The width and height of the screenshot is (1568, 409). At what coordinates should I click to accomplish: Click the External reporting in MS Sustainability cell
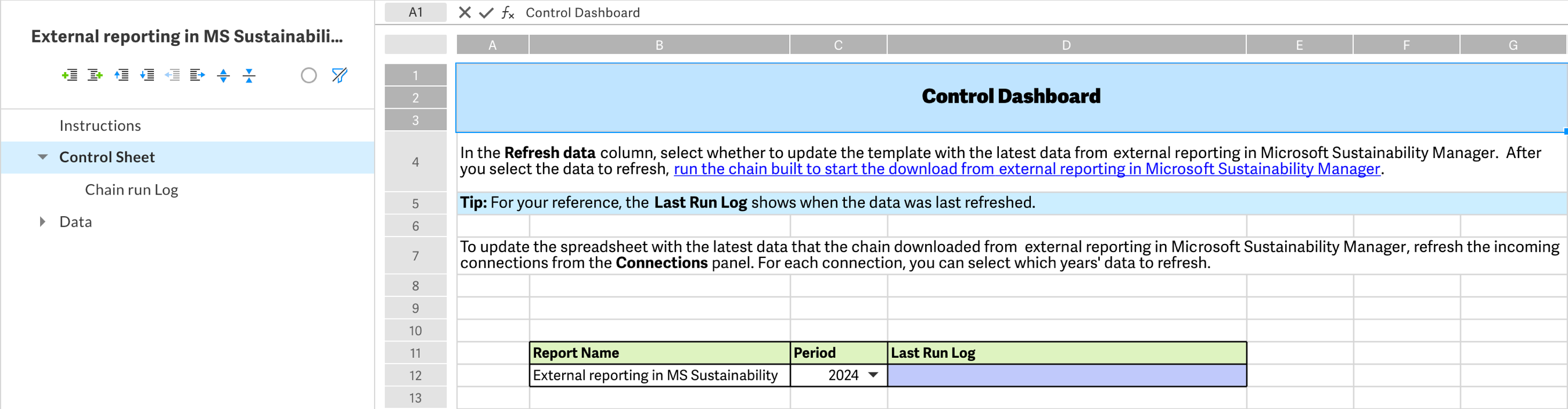660,375
